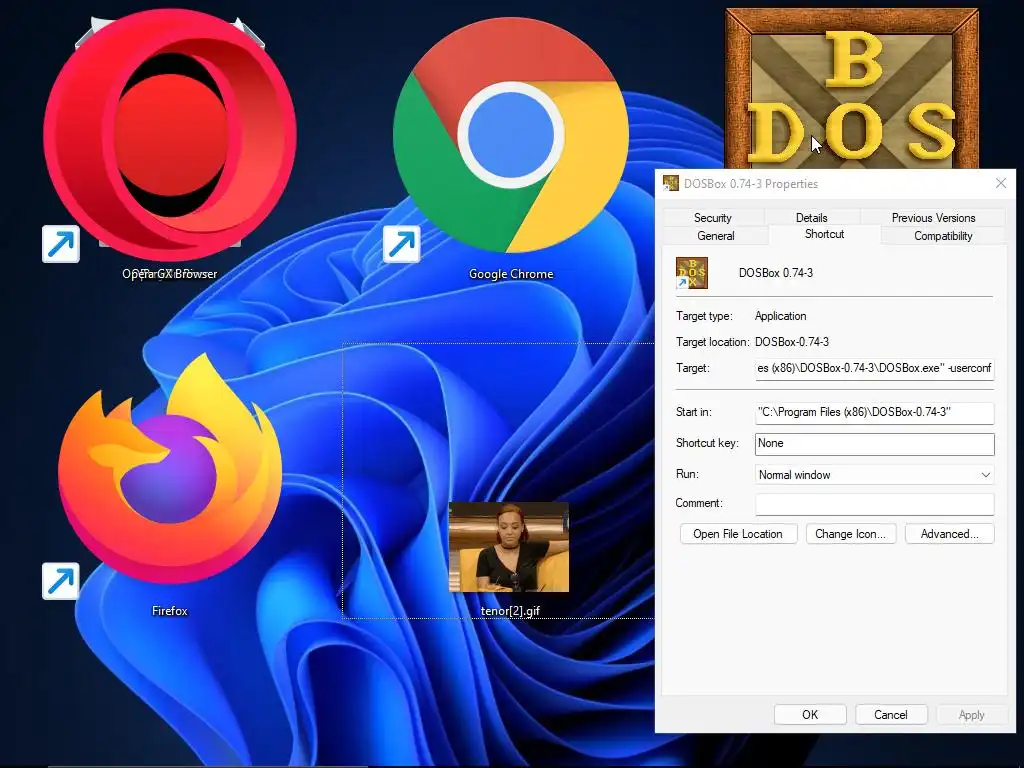Open the Details tab
This screenshot has height=768, width=1024.
click(x=811, y=217)
